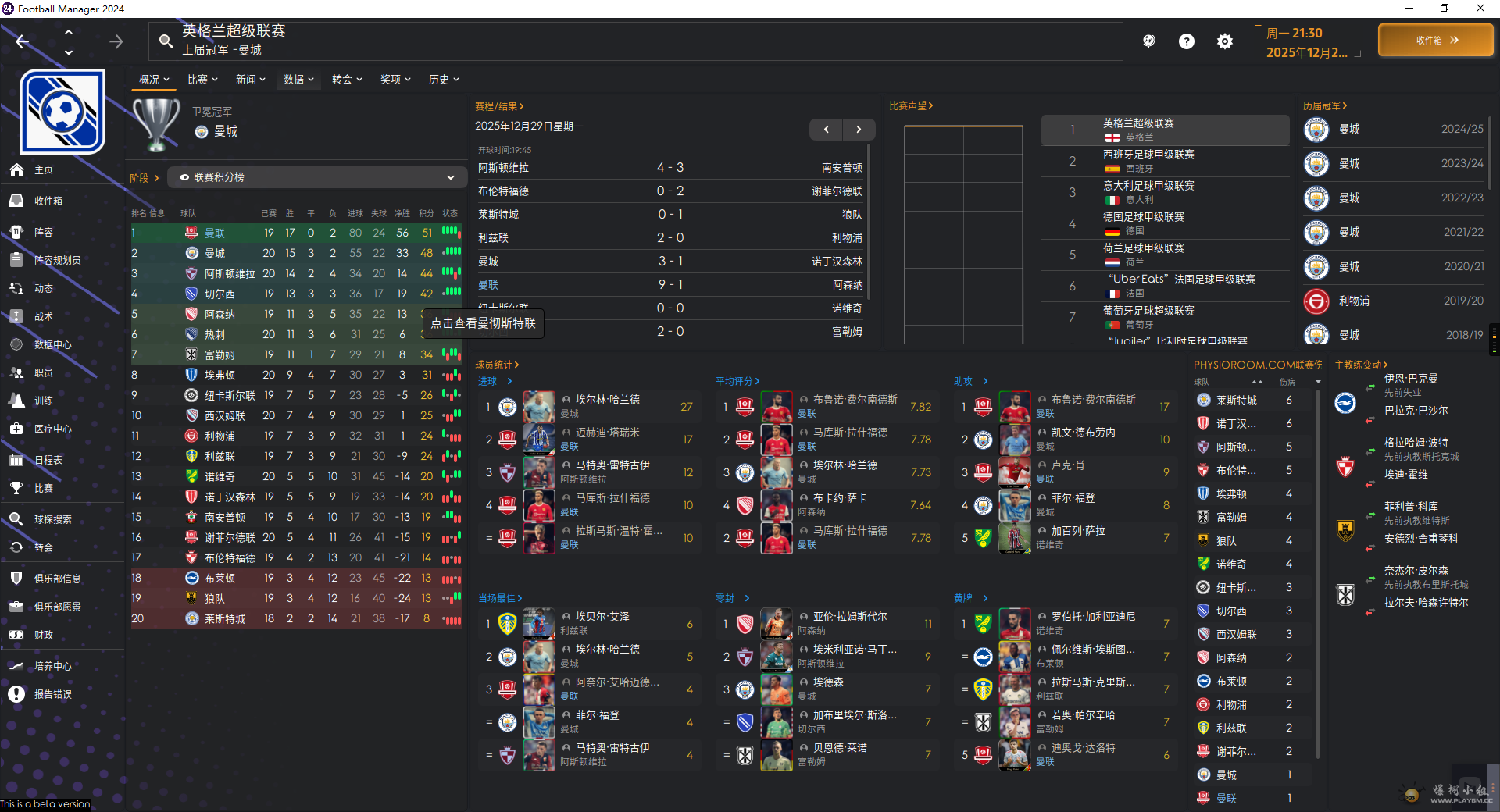Screen dimensions: 1500x812
Task: Open 埃尔林·哈兰德 top scorer entry
Action: pyautogui.click(x=590, y=407)
